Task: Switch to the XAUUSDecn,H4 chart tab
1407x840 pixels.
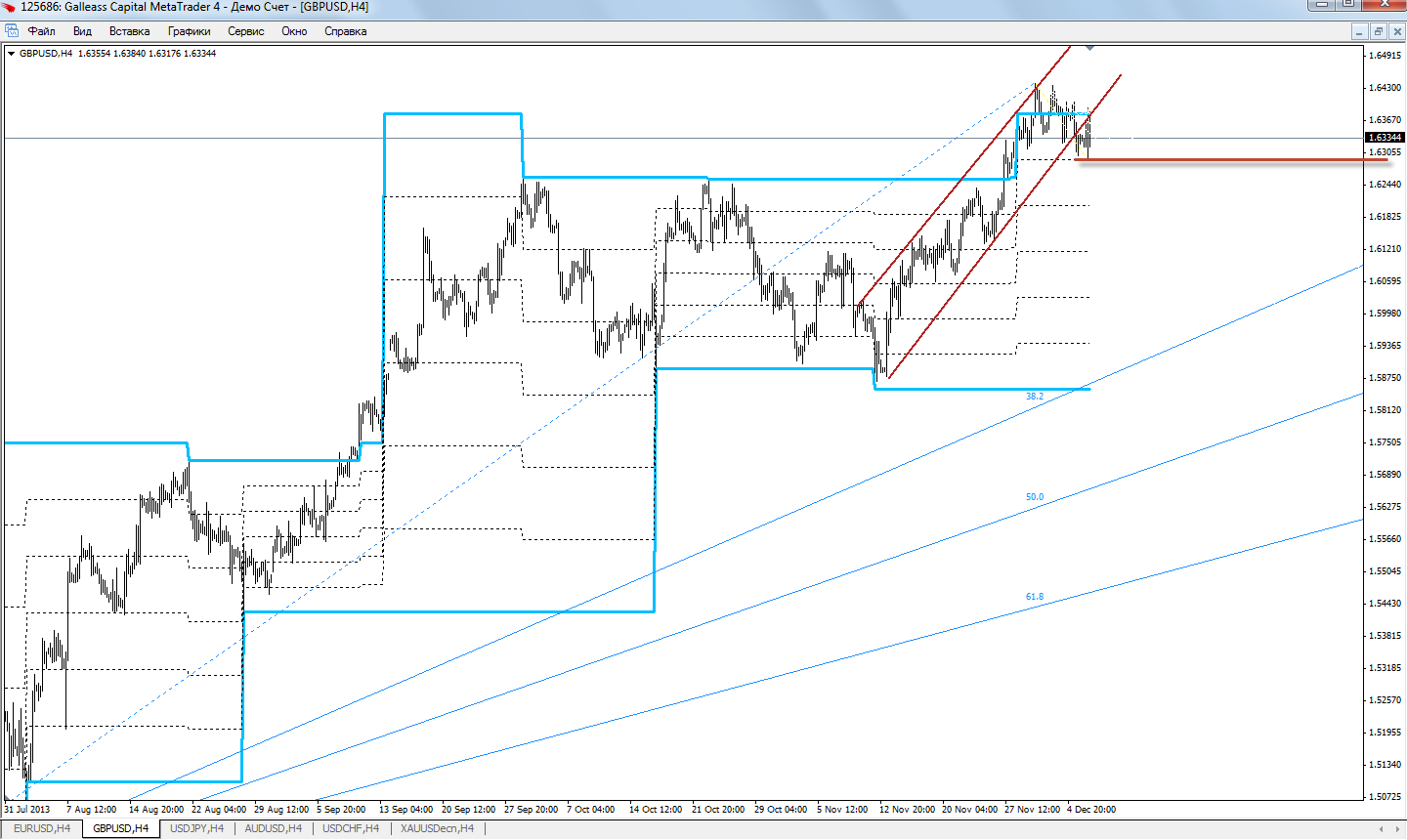Action: click(x=437, y=828)
